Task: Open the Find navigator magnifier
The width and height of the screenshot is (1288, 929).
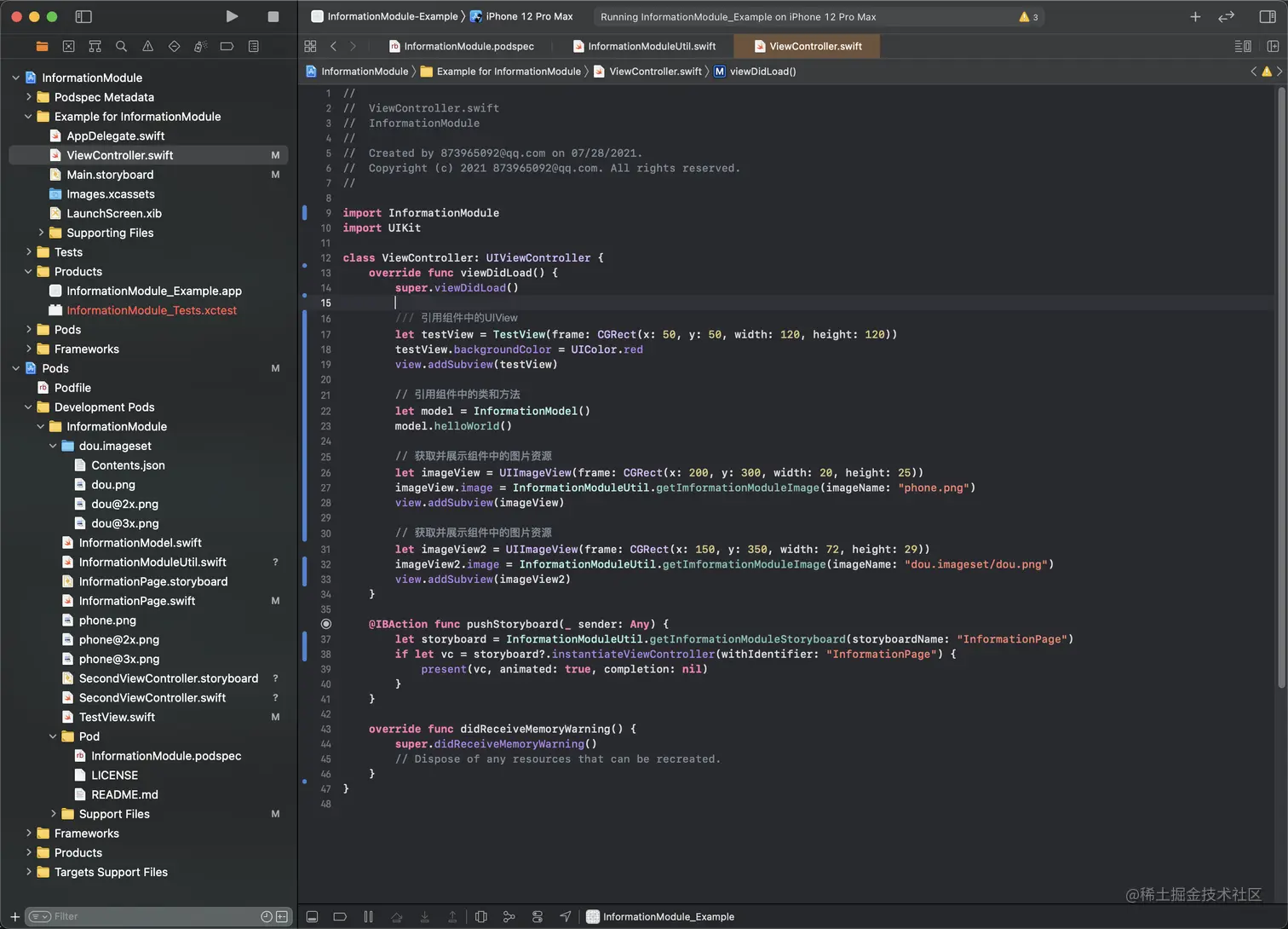Action: [121, 46]
